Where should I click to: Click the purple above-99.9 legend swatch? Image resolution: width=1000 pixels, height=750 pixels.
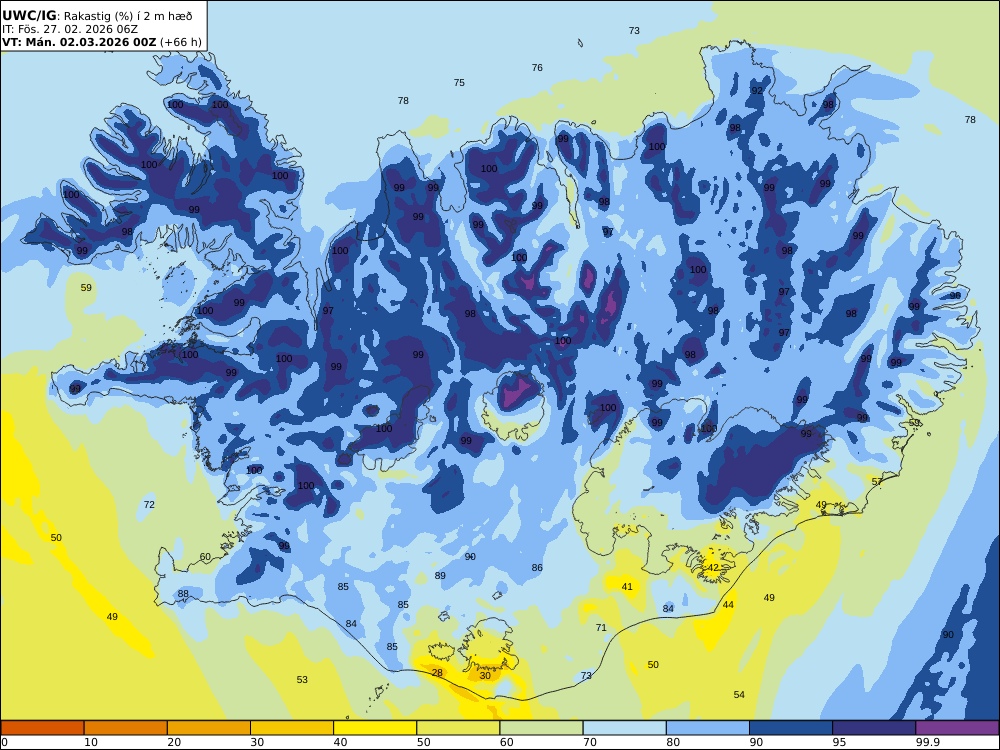click(x=957, y=728)
